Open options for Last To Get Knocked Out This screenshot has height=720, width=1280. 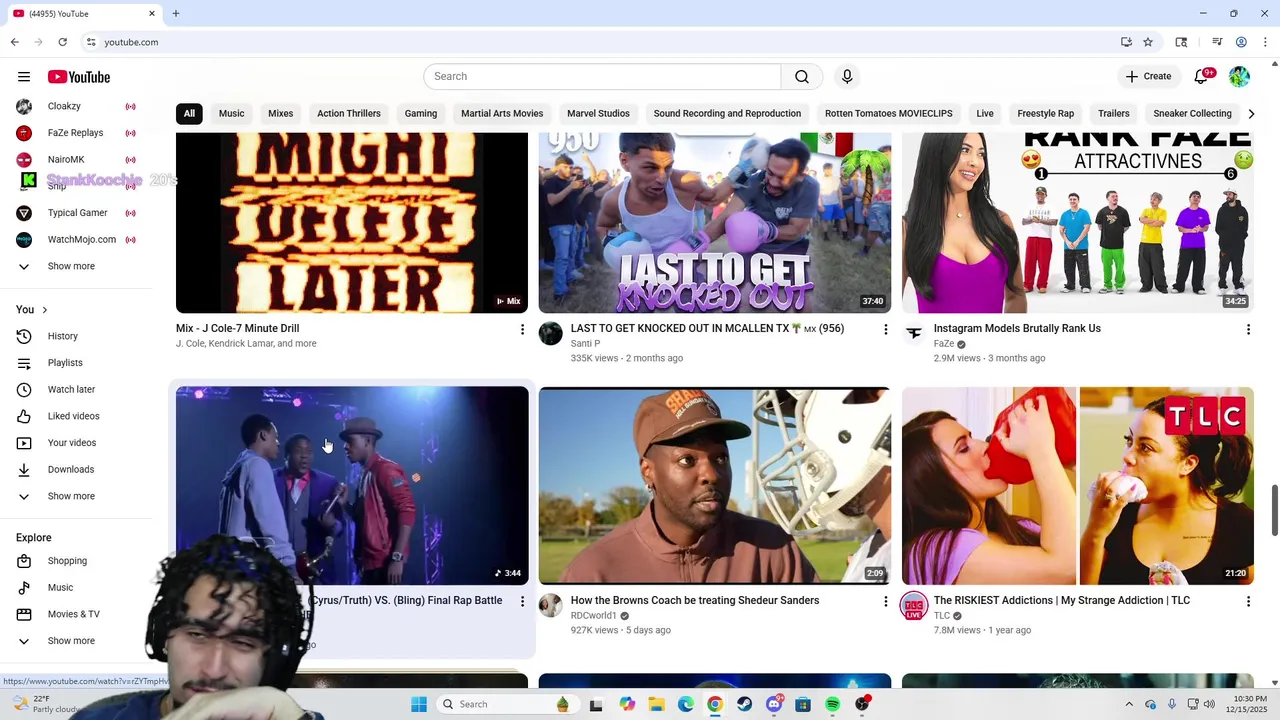[885, 329]
